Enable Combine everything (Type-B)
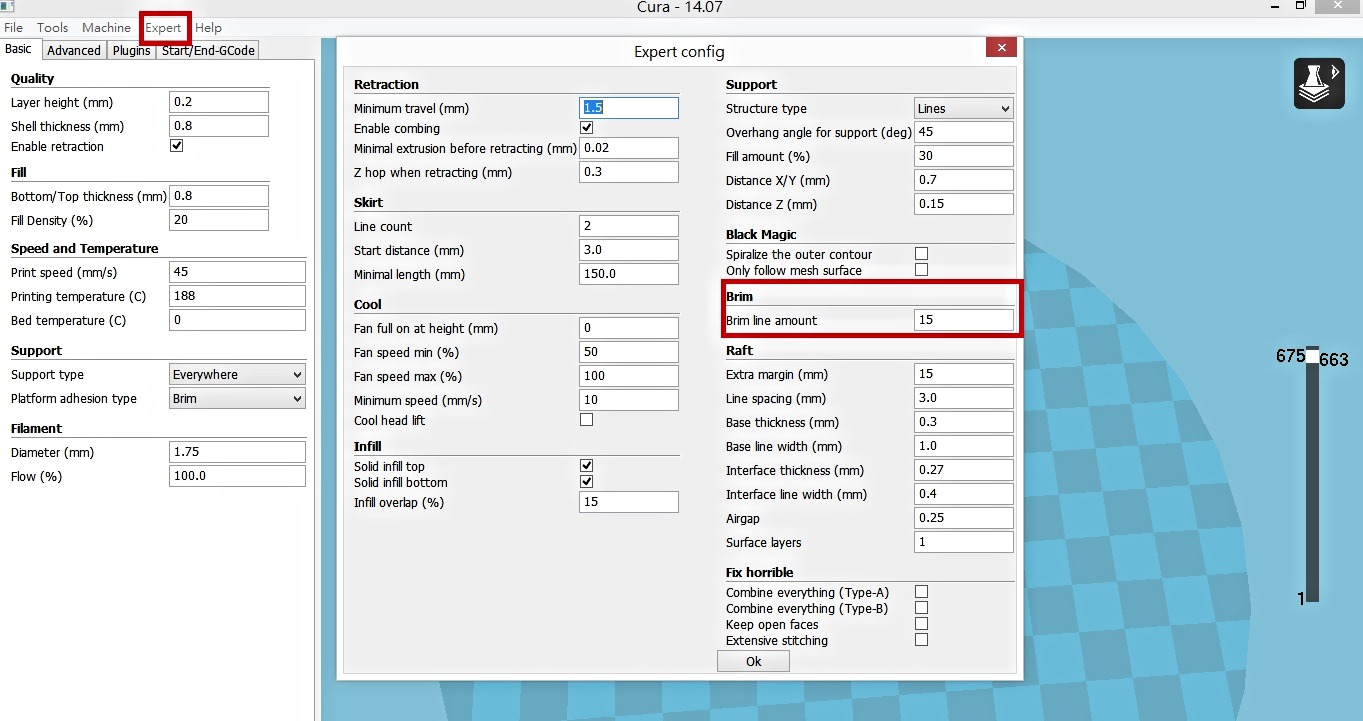This screenshot has width=1363, height=721. pyautogui.click(x=922, y=608)
